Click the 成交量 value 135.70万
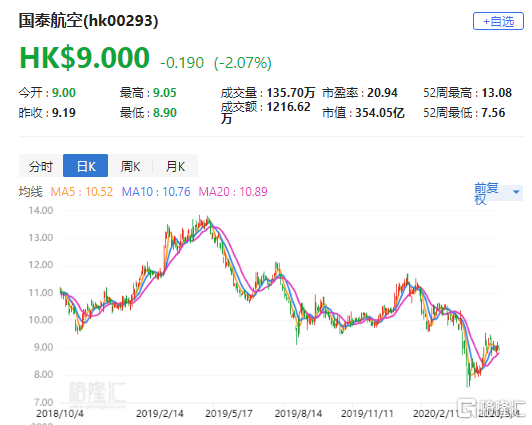The height and width of the screenshot is (425, 532). pos(291,93)
